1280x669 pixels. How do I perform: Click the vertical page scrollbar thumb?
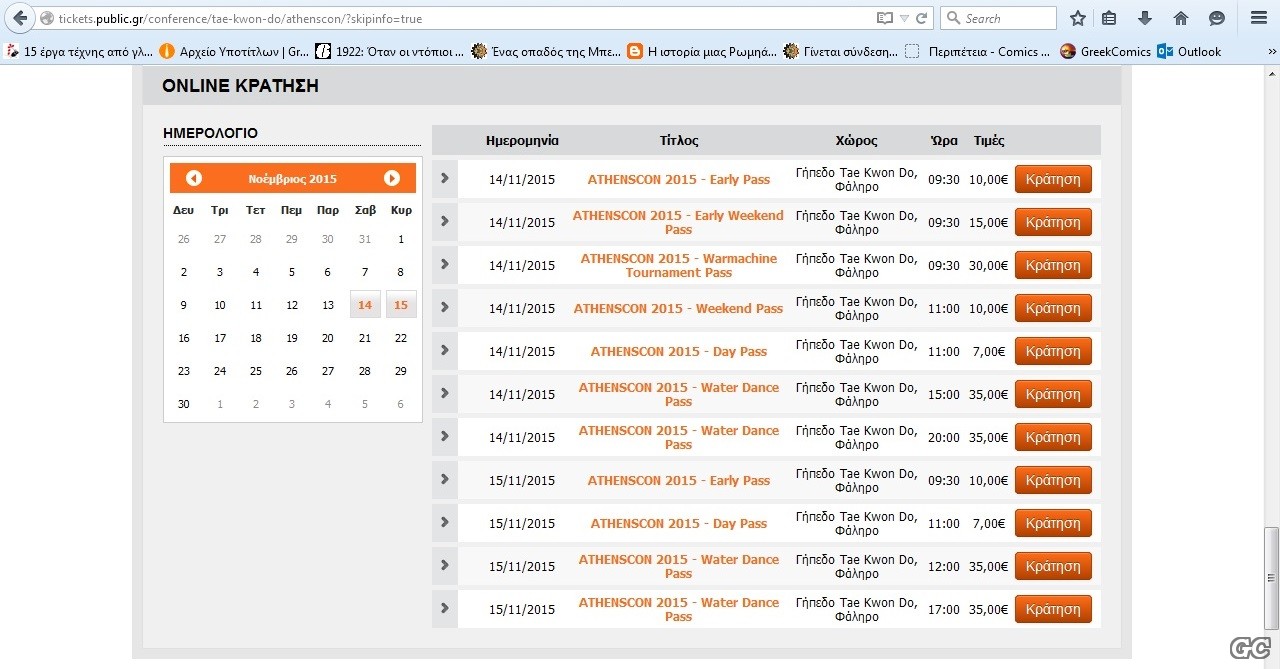pos(1271,578)
